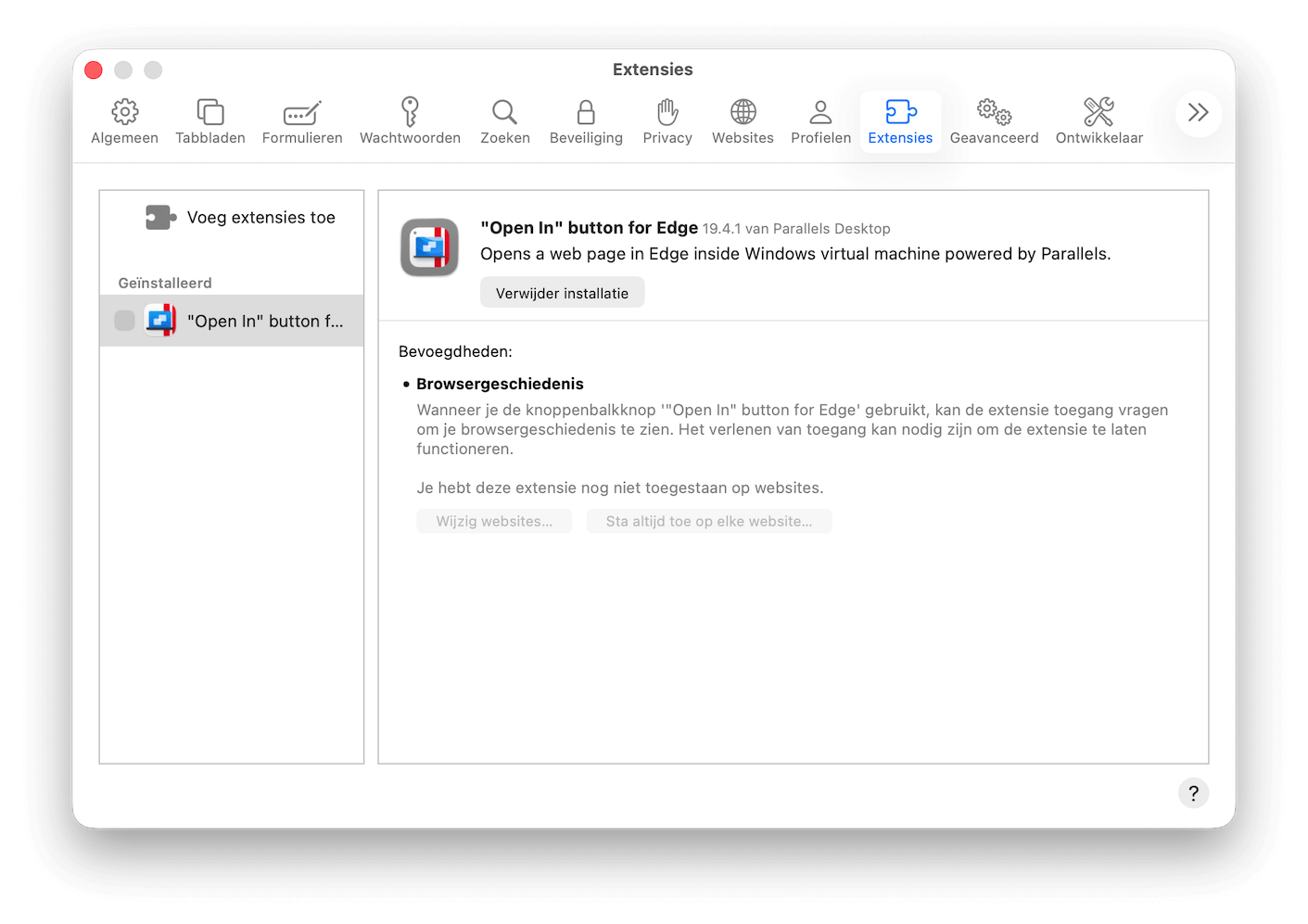Click the "Open In" button for Edge title
The image size is (1308, 924).
pos(589,228)
